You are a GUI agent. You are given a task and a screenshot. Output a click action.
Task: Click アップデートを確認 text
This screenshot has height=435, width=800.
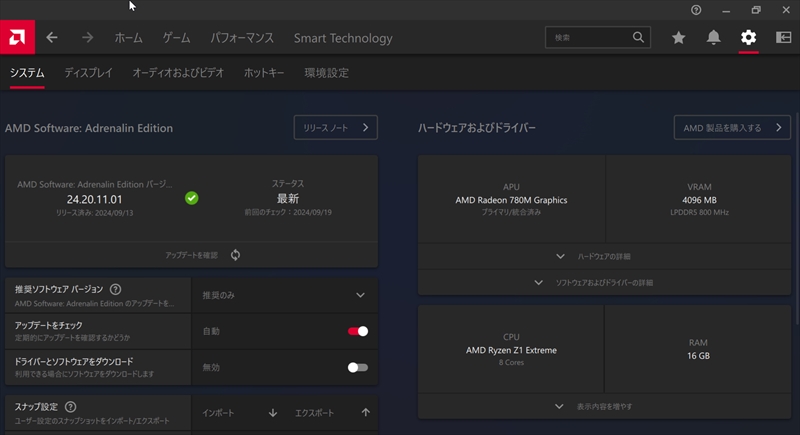coord(191,255)
